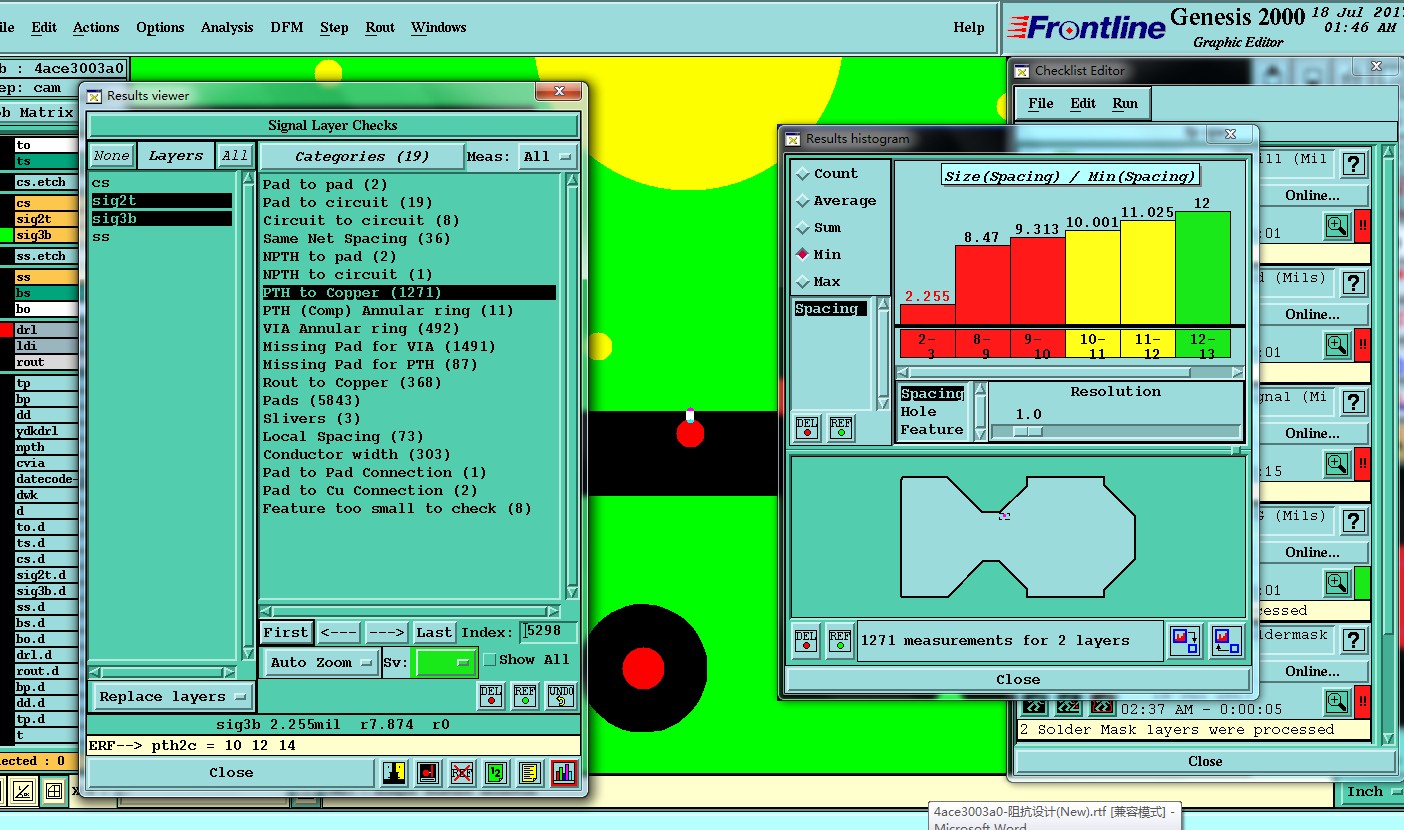Click the yellow notes page icon
Image resolution: width=1404 pixels, height=830 pixels.
pyautogui.click(x=530, y=772)
